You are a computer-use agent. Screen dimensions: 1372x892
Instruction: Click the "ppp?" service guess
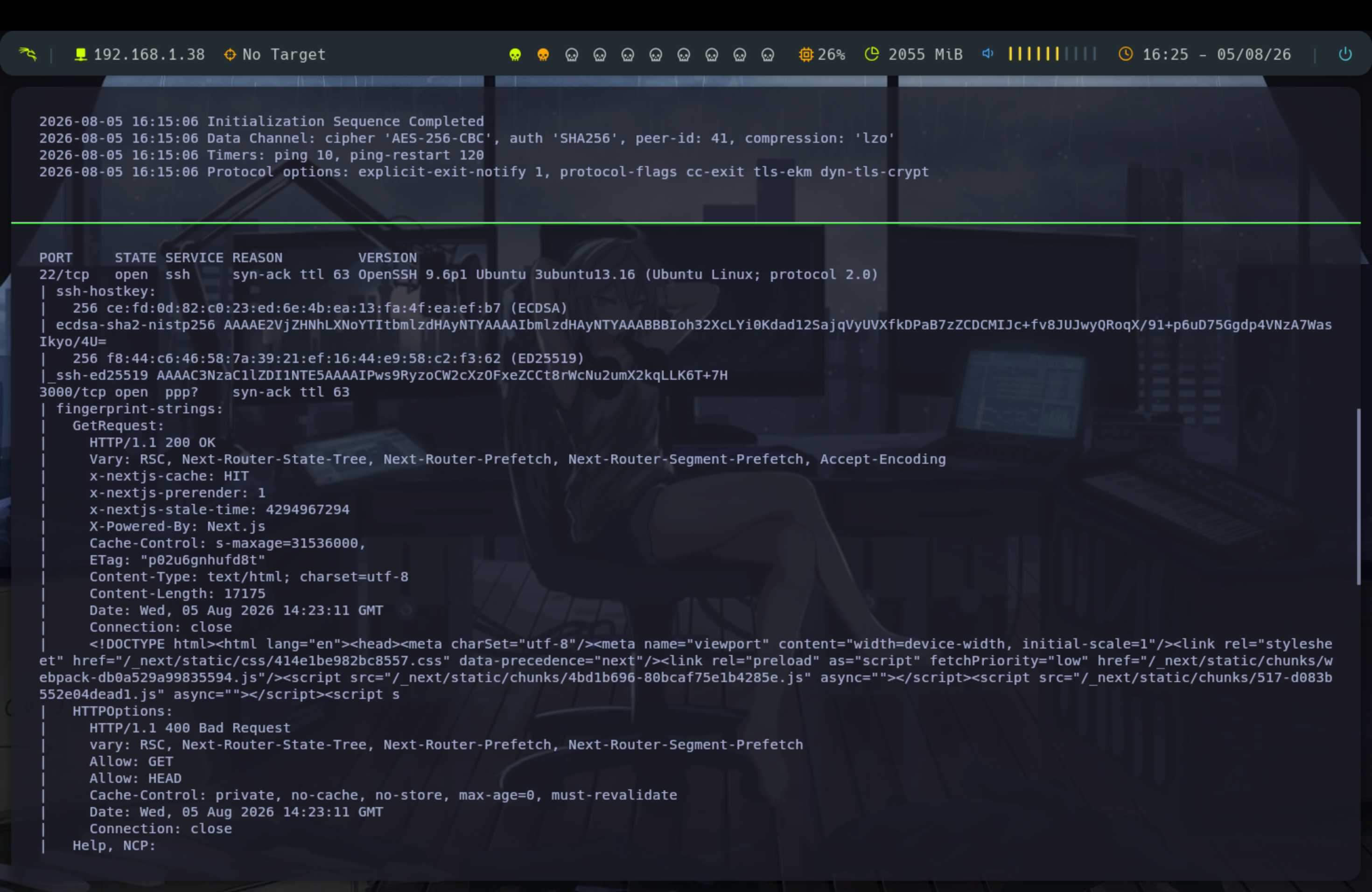coord(182,392)
